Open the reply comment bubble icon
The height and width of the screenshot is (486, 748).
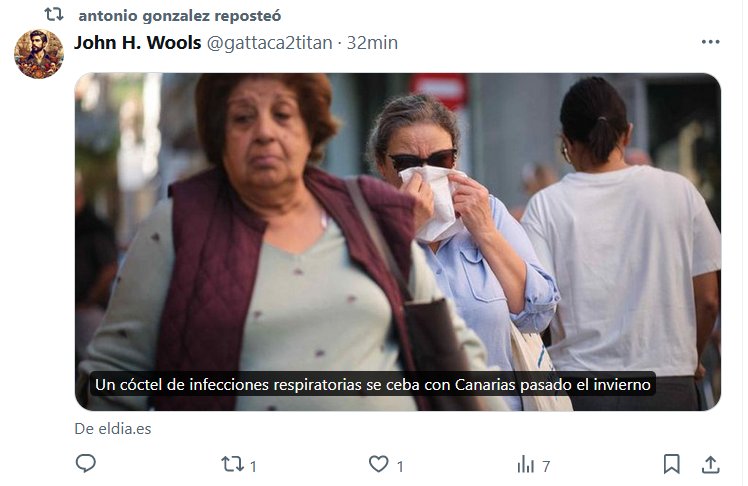pos(86,463)
